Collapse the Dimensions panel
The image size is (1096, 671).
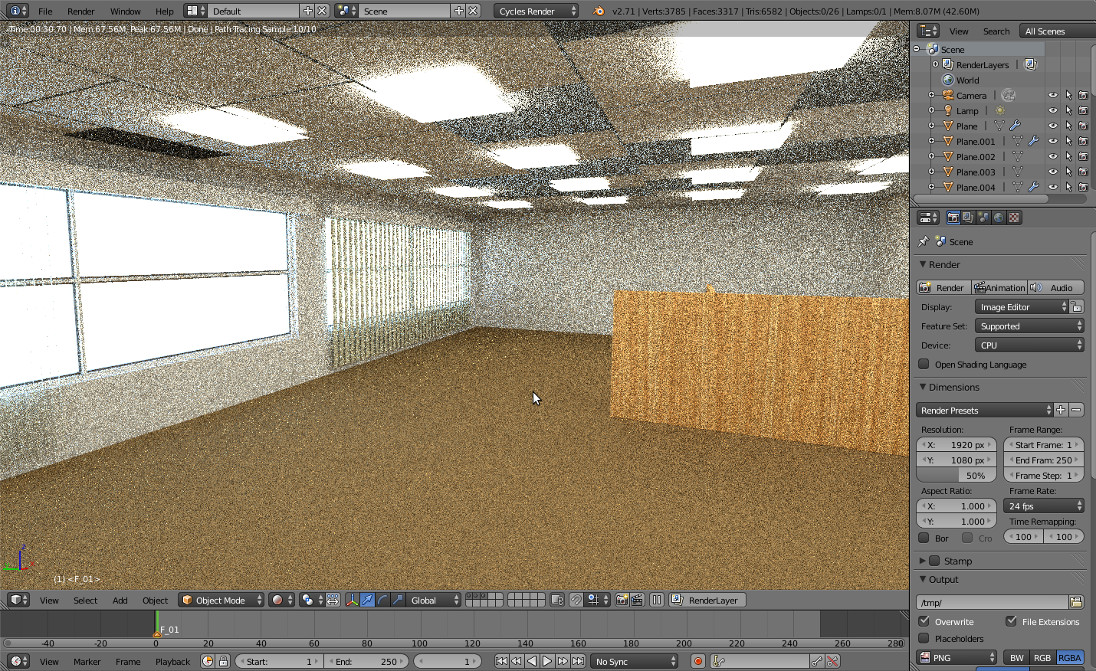(x=923, y=387)
